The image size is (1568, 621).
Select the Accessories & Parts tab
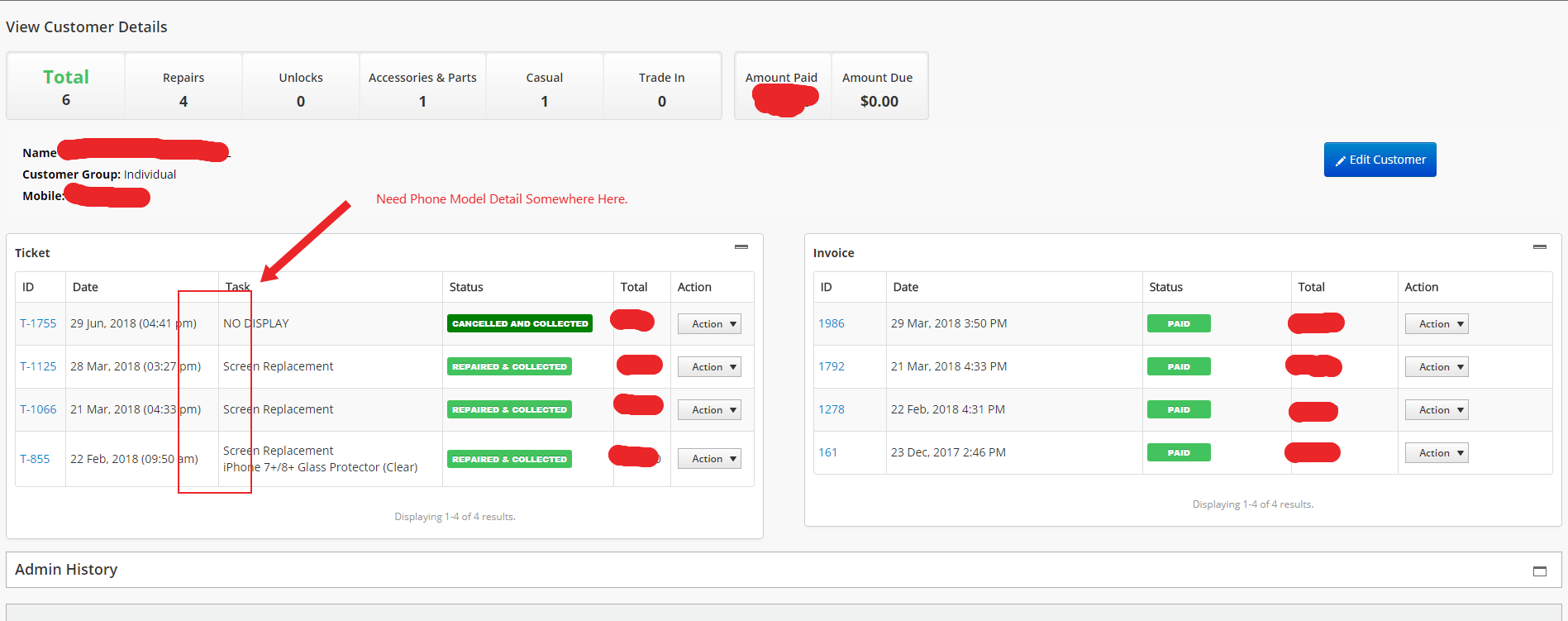click(422, 87)
